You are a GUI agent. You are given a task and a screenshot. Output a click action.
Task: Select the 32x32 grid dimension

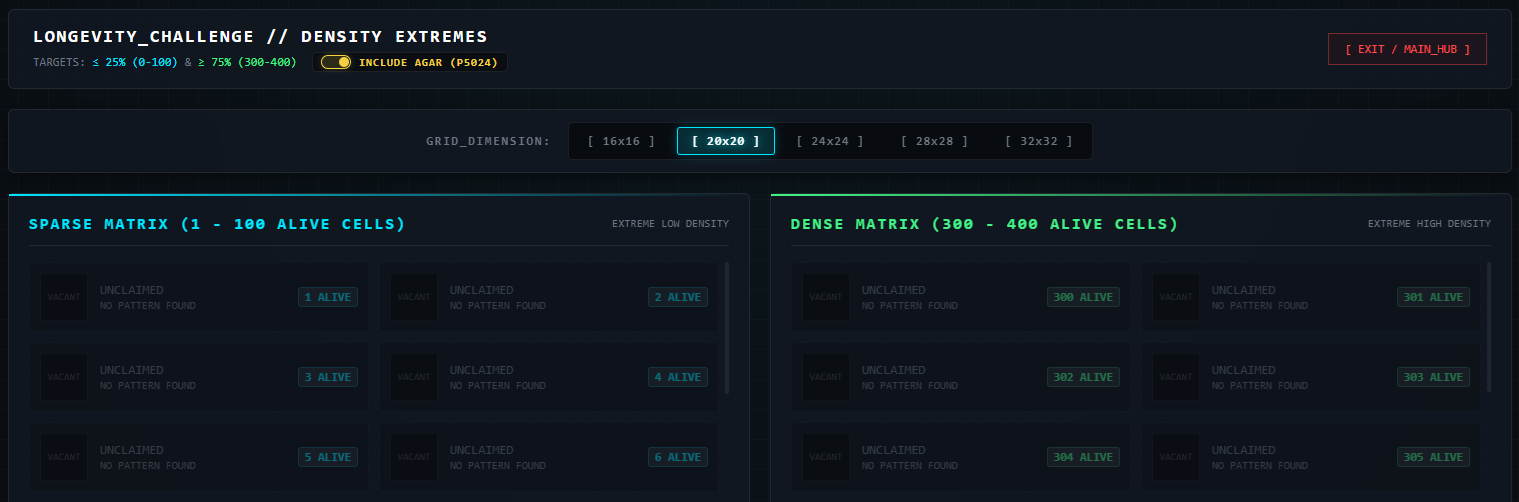1039,141
